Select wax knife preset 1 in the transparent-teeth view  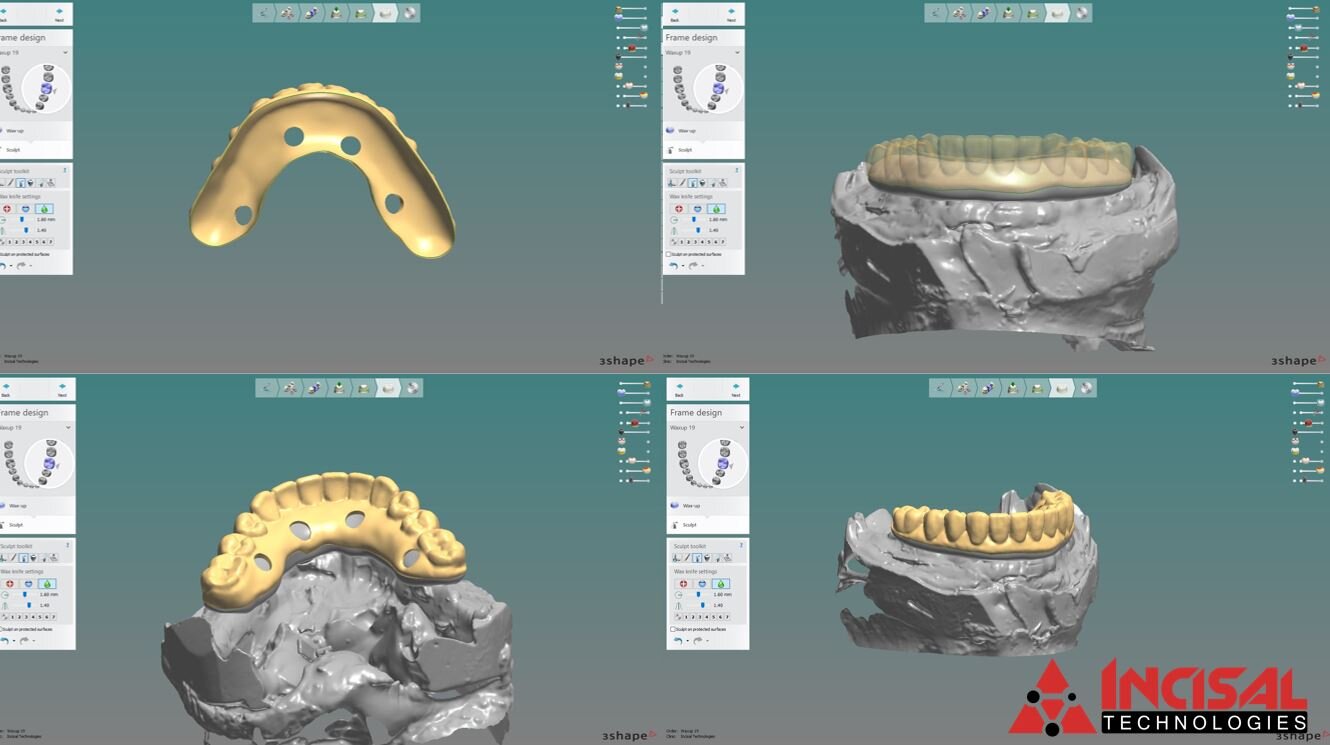pos(682,242)
